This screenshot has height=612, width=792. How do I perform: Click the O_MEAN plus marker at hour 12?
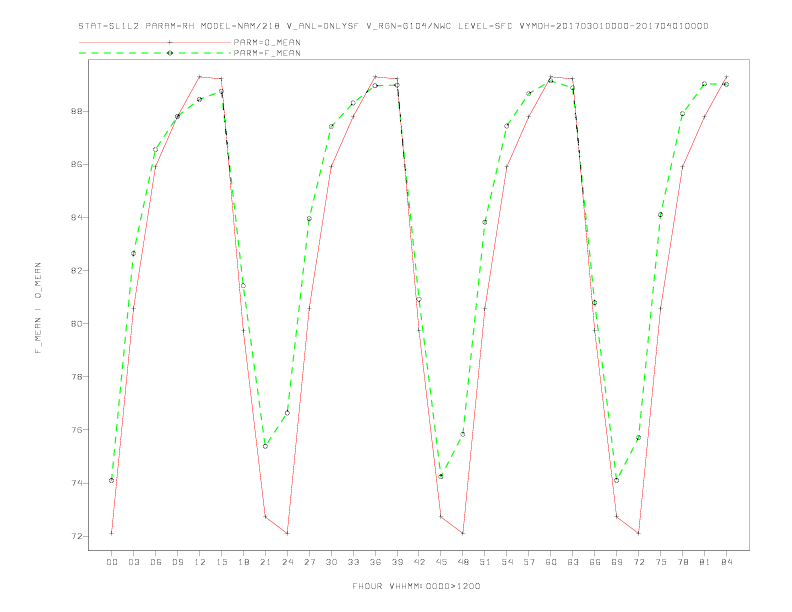(x=200, y=77)
